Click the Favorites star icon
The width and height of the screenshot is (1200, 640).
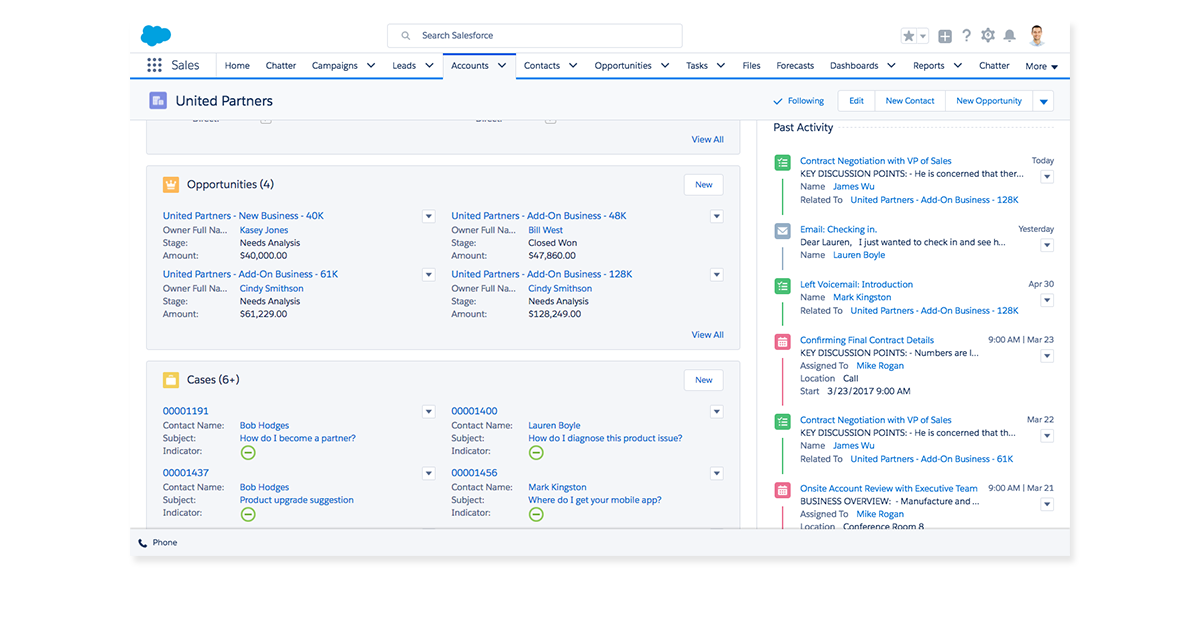pos(908,36)
